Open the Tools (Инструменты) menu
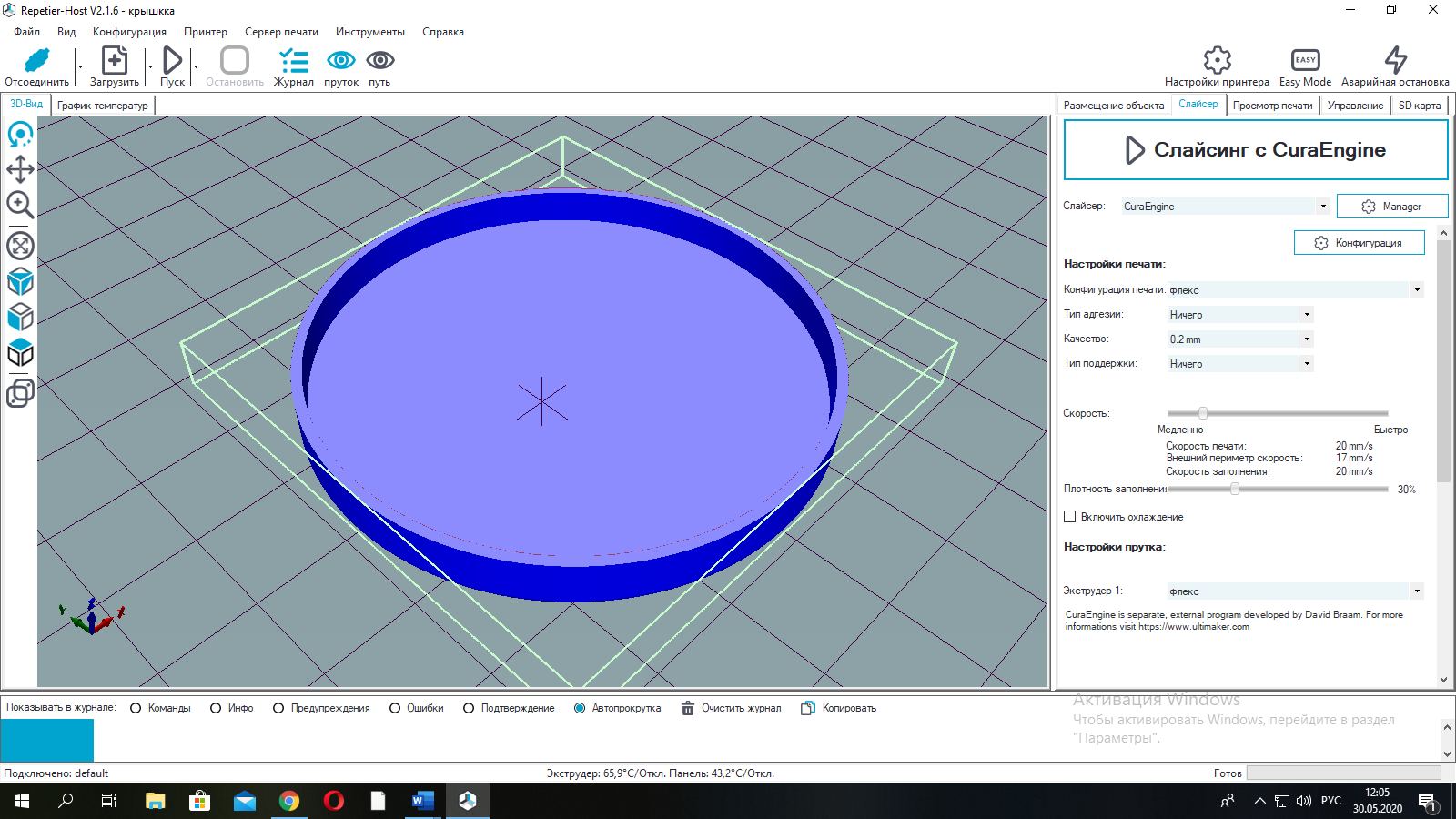Screen dimensions: 1456x819 (x=369, y=32)
